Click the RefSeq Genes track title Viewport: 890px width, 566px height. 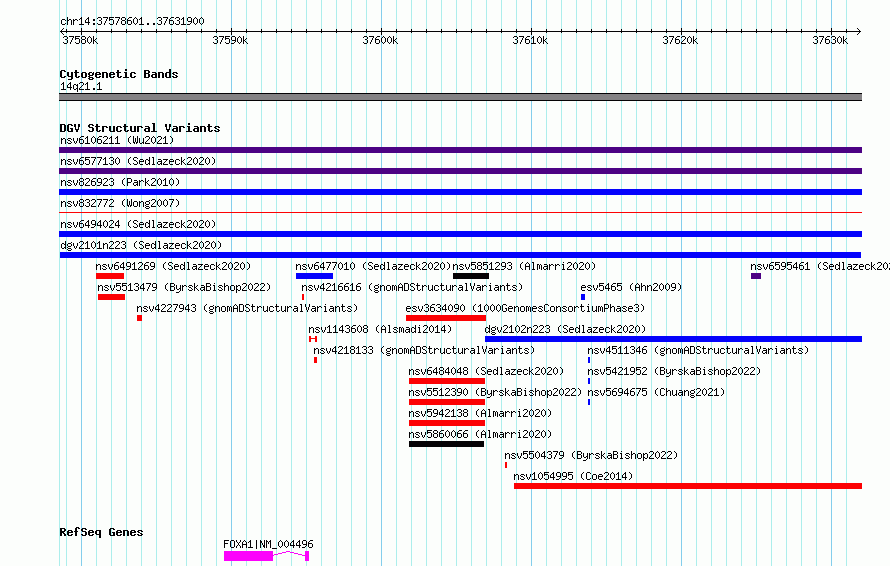pos(101,532)
